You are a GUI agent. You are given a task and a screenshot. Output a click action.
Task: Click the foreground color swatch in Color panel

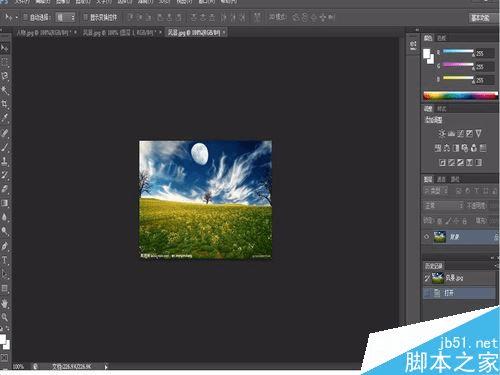click(426, 54)
